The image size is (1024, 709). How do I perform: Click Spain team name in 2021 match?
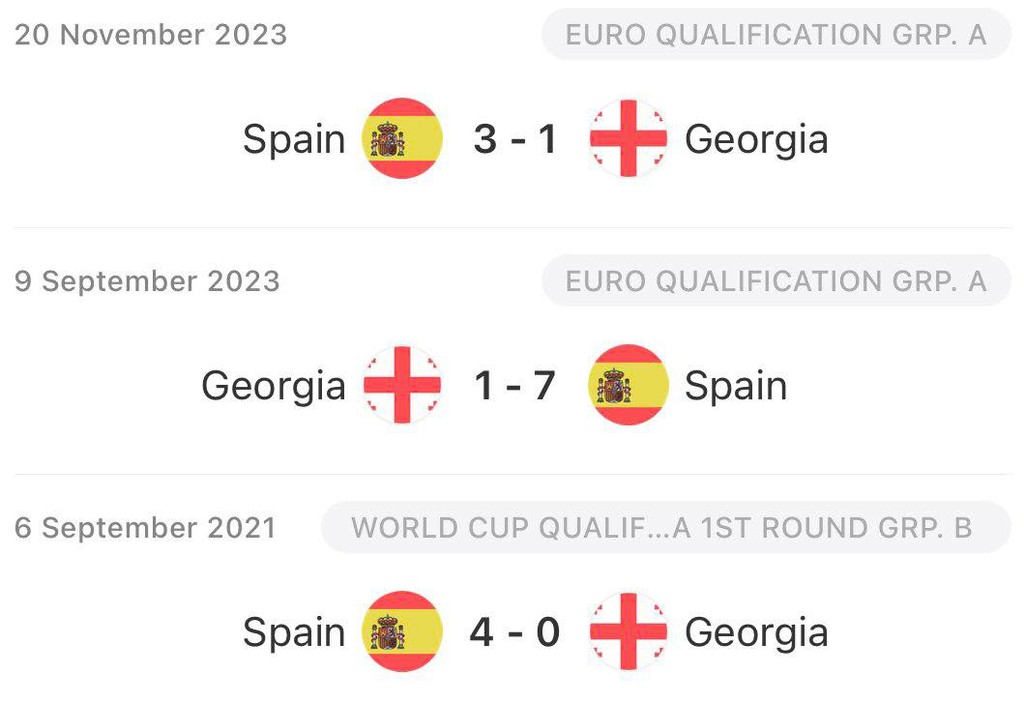coord(294,633)
